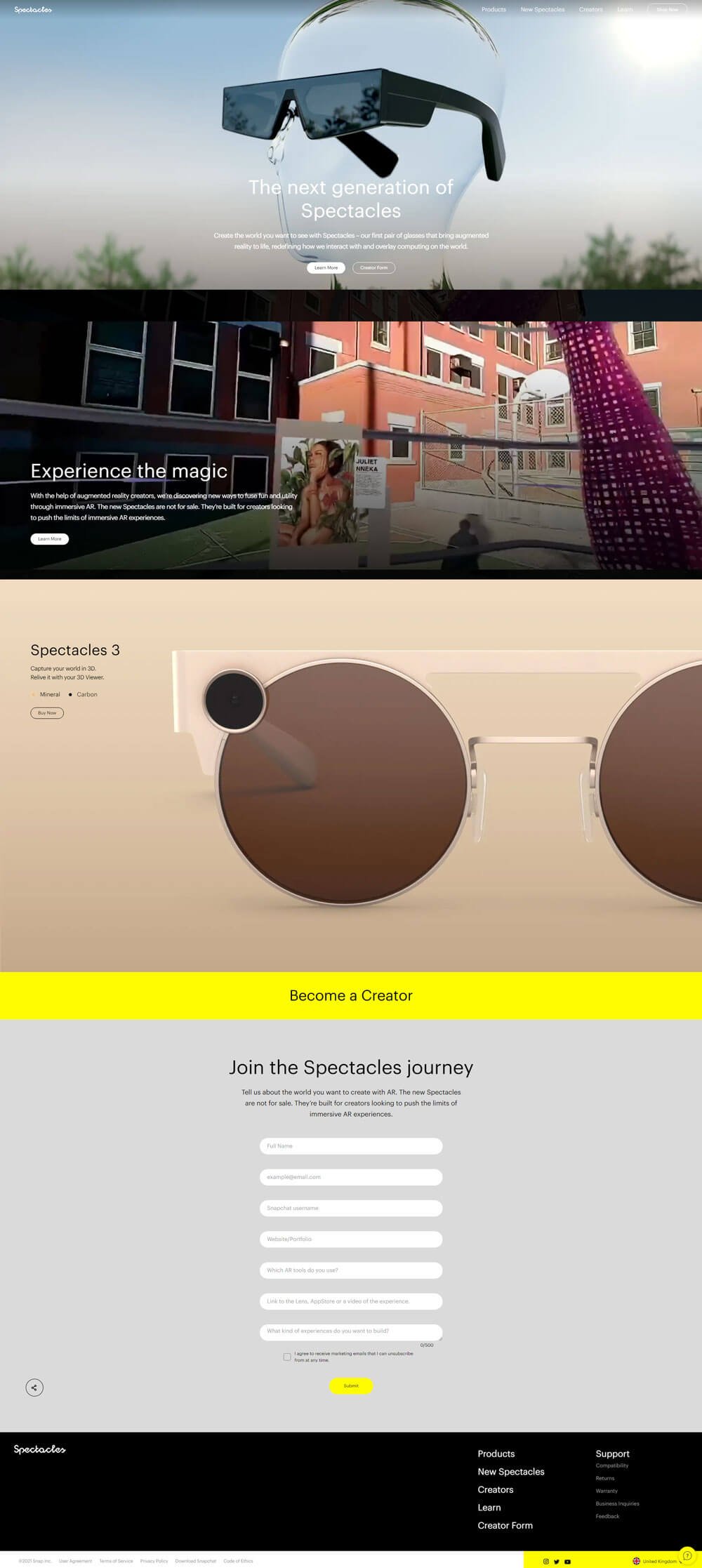702x1568 pixels.
Task: Open the Privacy Policy link
Action: tap(154, 1561)
